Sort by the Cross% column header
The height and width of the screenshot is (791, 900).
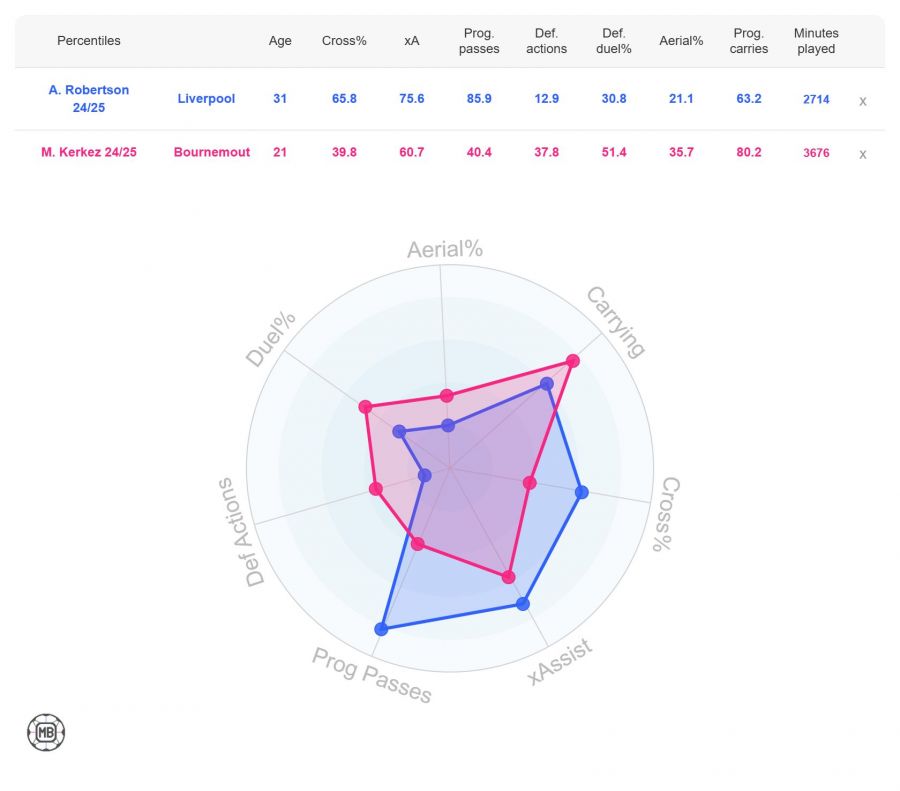click(344, 41)
